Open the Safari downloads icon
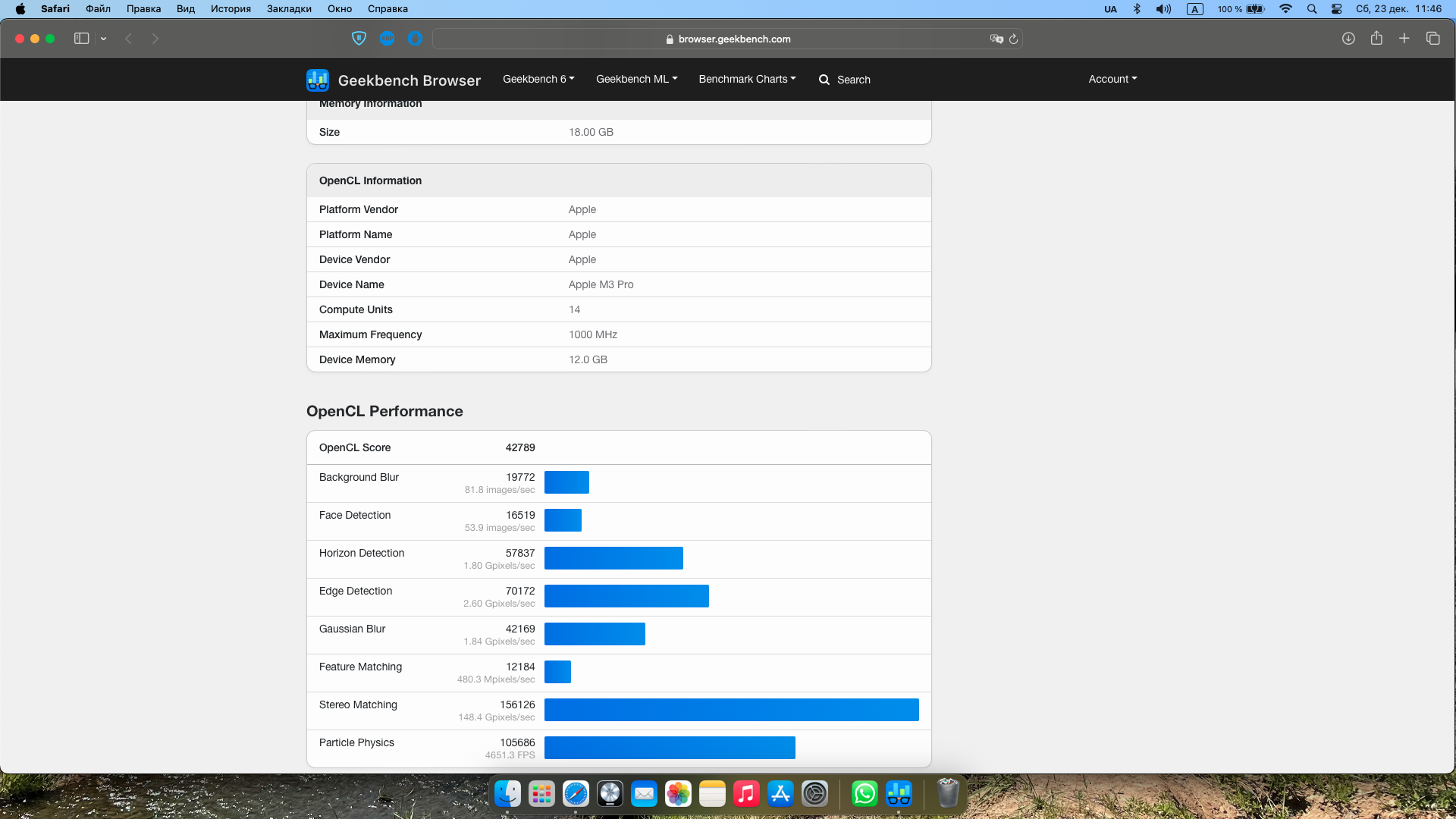This screenshot has height=819, width=1456. click(x=1348, y=39)
